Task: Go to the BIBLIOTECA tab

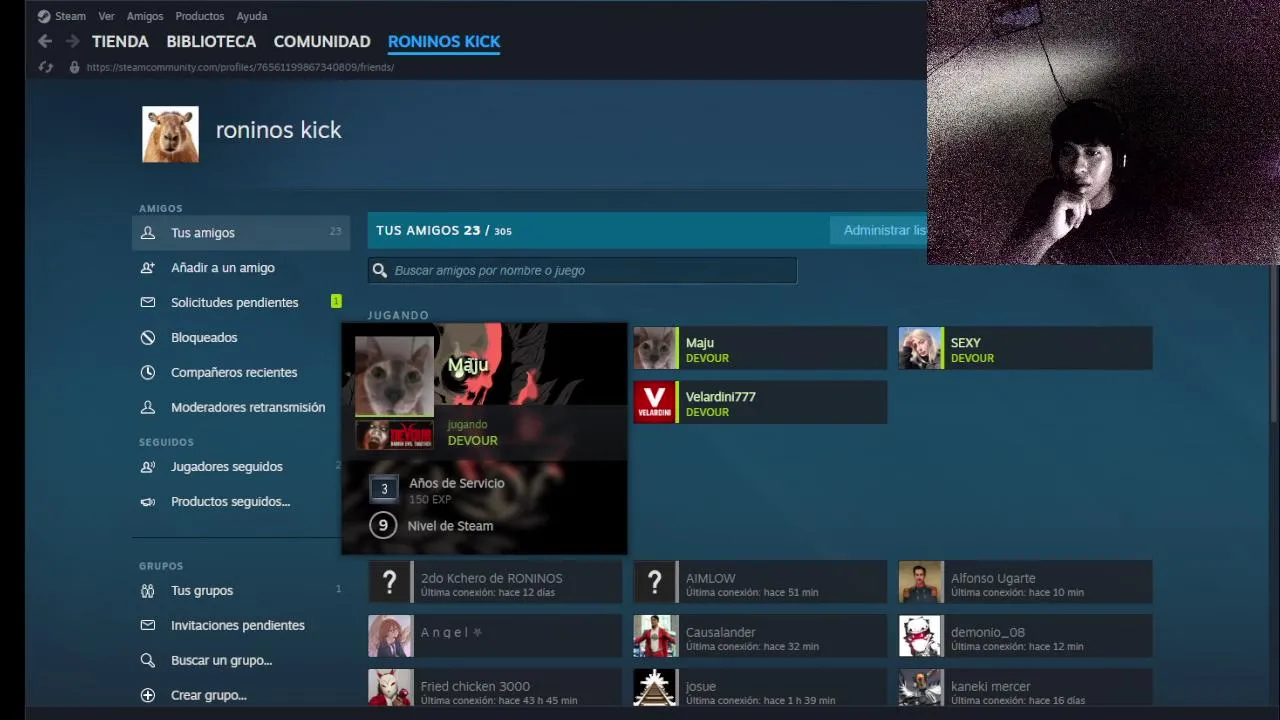Action: (x=211, y=41)
